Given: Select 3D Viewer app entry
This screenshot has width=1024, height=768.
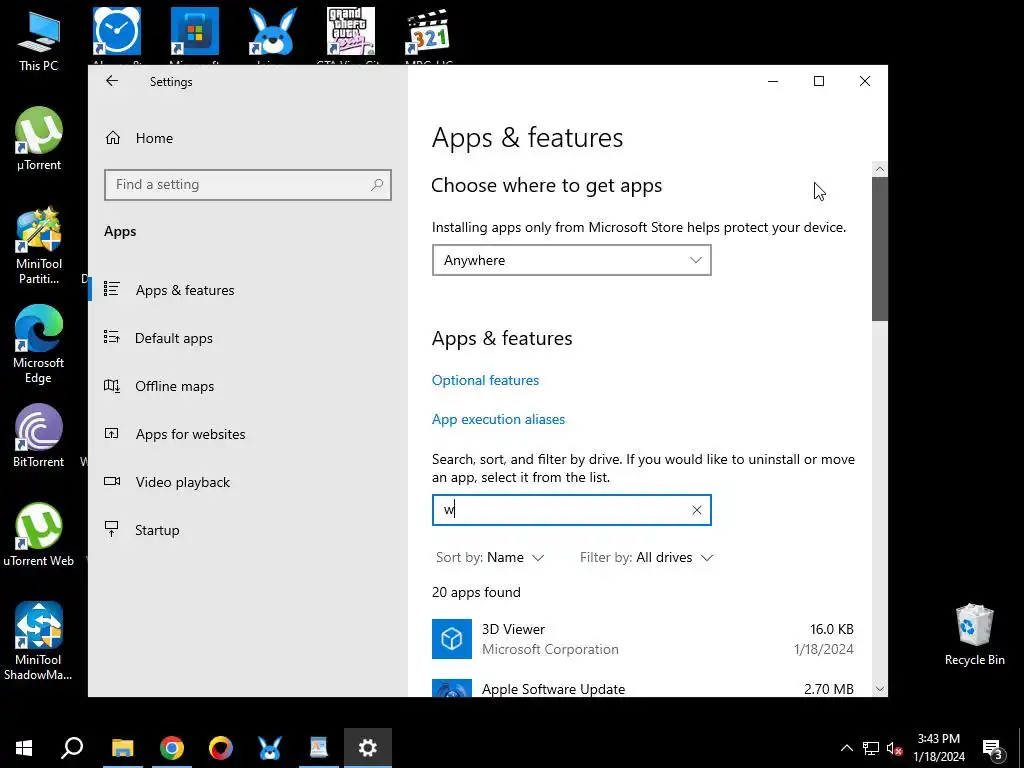Looking at the screenshot, I should (643, 639).
